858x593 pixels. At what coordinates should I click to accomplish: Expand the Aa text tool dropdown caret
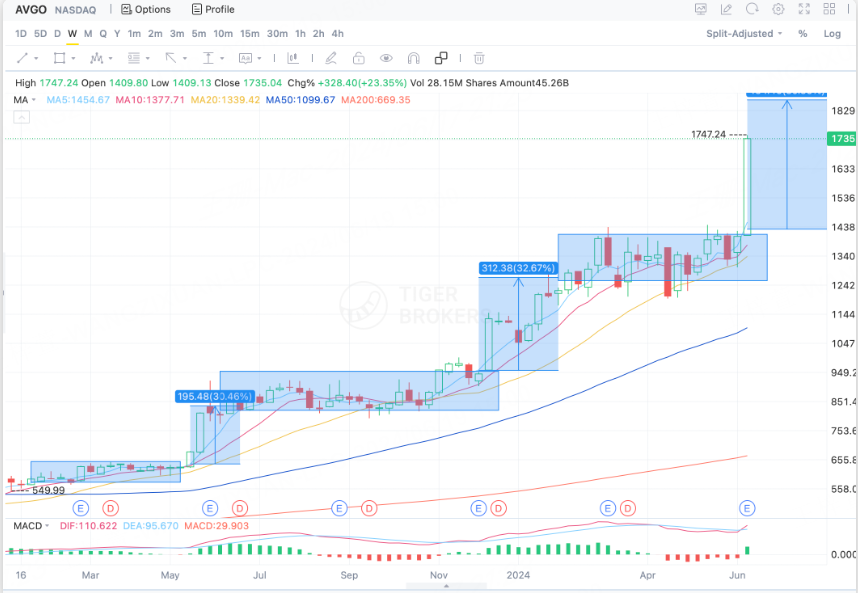[259, 59]
